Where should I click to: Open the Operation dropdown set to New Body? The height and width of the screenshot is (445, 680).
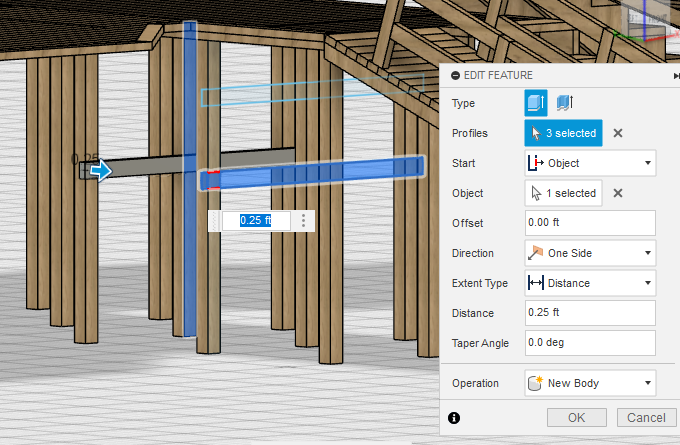click(x=590, y=383)
